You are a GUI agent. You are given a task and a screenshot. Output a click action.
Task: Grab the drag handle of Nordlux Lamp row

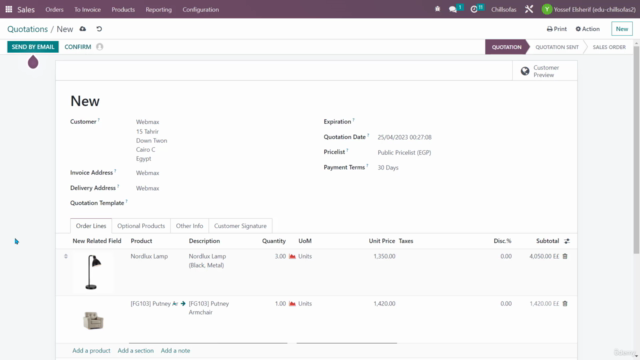pos(66,256)
